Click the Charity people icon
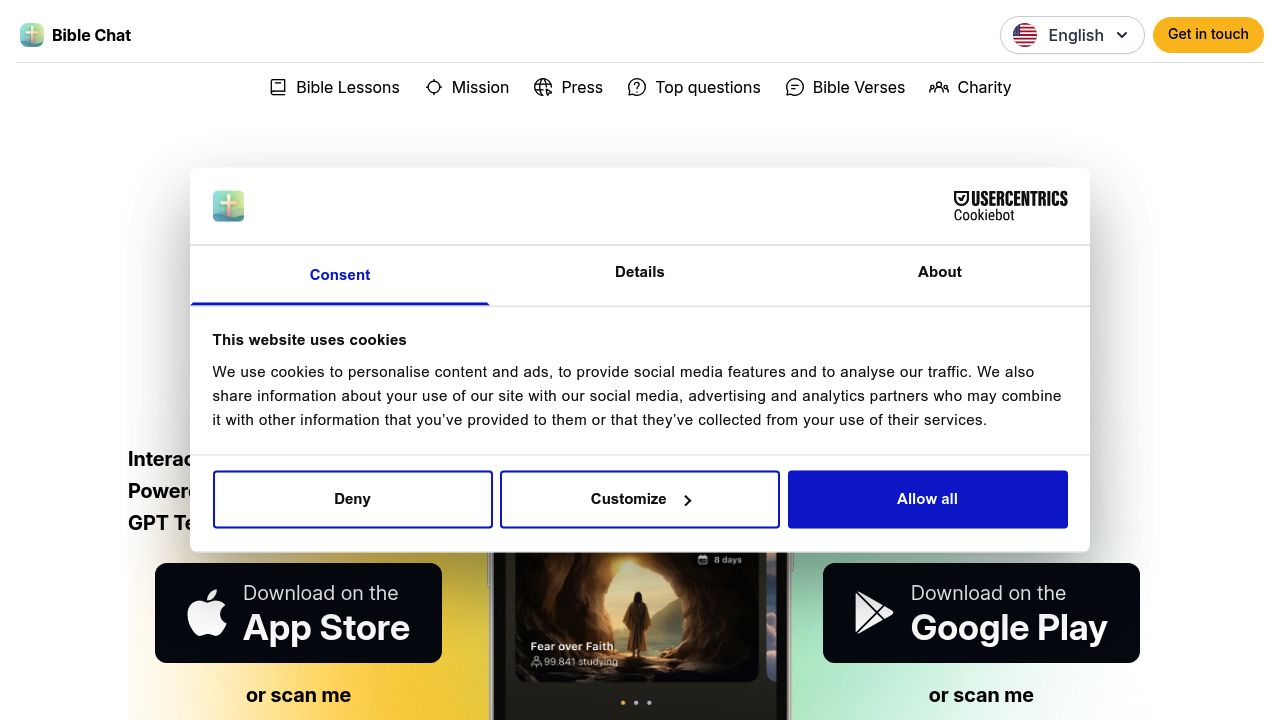The height and width of the screenshot is (720, 1280). click(x=939, y=87)
